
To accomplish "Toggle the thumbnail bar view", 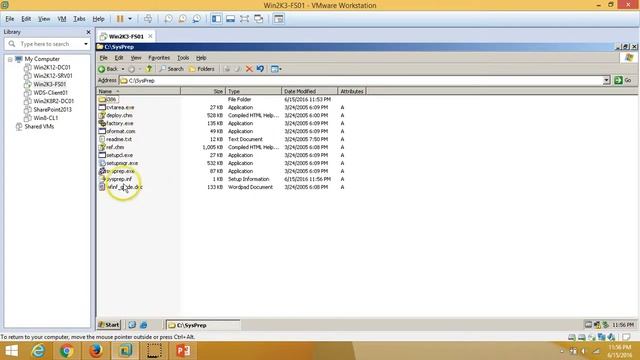I will [x=231, y=19].
